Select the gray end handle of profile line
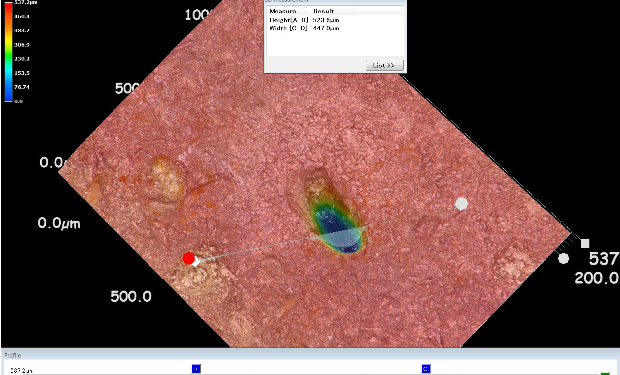620x375 pixels. [461, 204]
